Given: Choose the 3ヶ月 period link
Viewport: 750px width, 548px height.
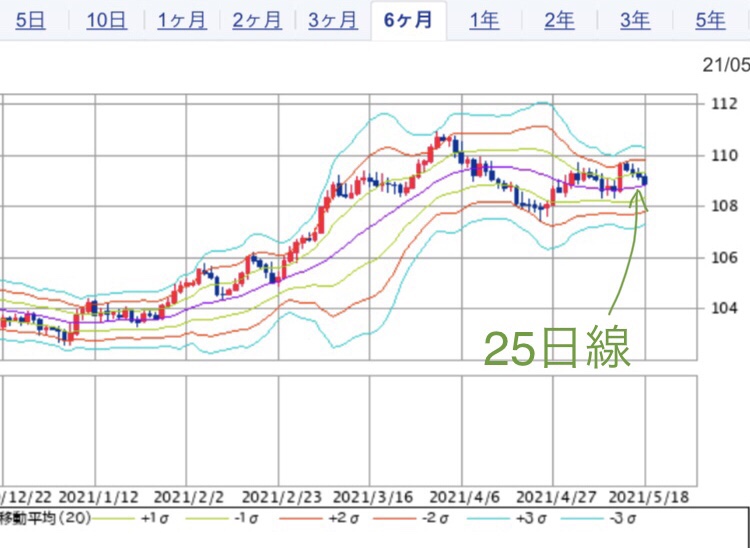Looking at the screenshot, I should pyautogui.click(x=333, y=21).
